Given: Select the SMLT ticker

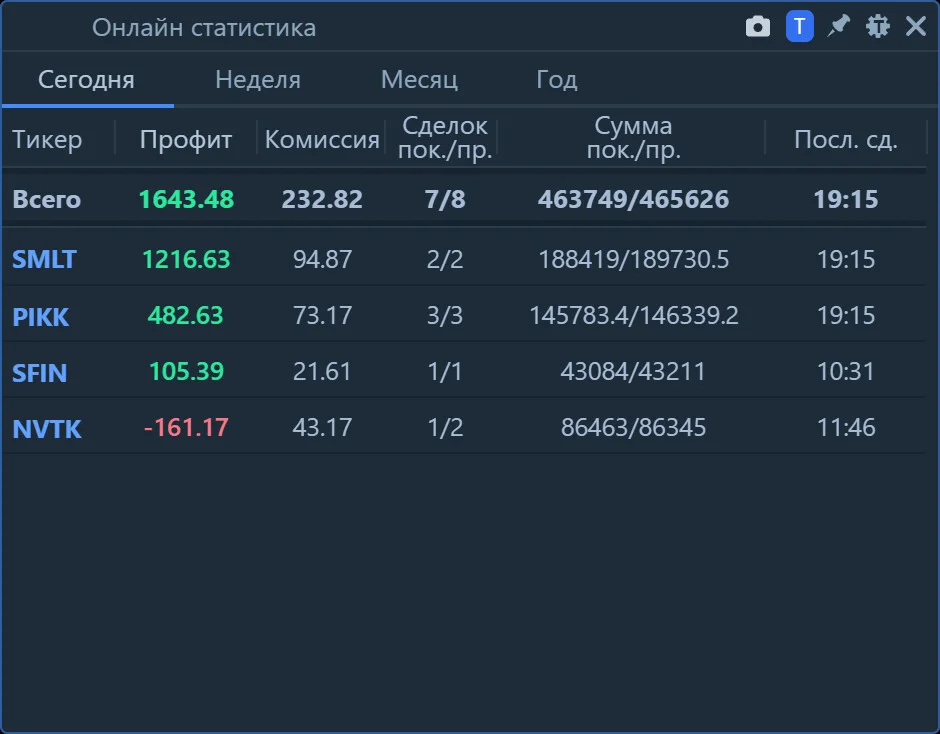Looking at the screenshot, I should pos(44,260).
